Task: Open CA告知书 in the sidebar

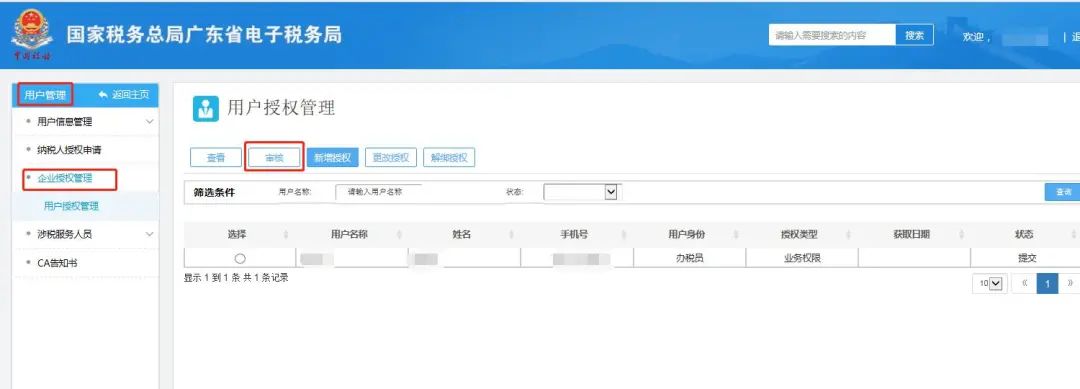Action: (x=57, y=263)
